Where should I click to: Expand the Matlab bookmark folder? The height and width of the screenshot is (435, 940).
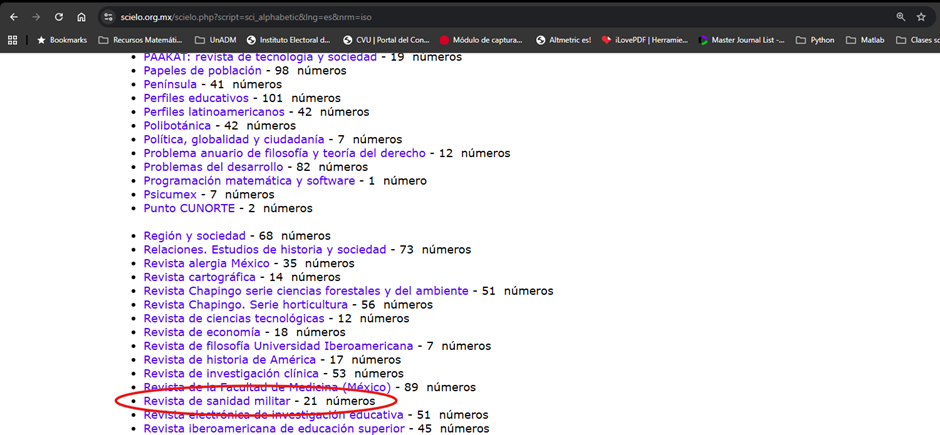[864, 40]
